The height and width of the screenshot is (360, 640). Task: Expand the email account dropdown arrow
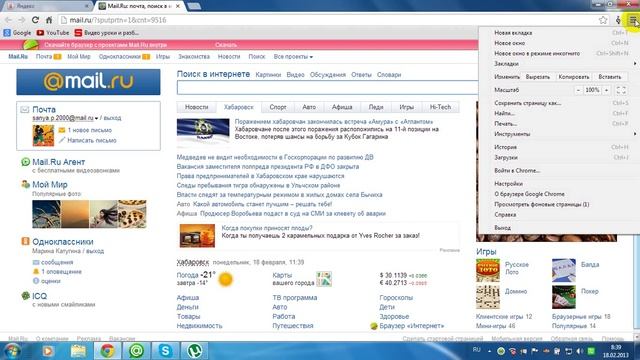tap(96, 118)
